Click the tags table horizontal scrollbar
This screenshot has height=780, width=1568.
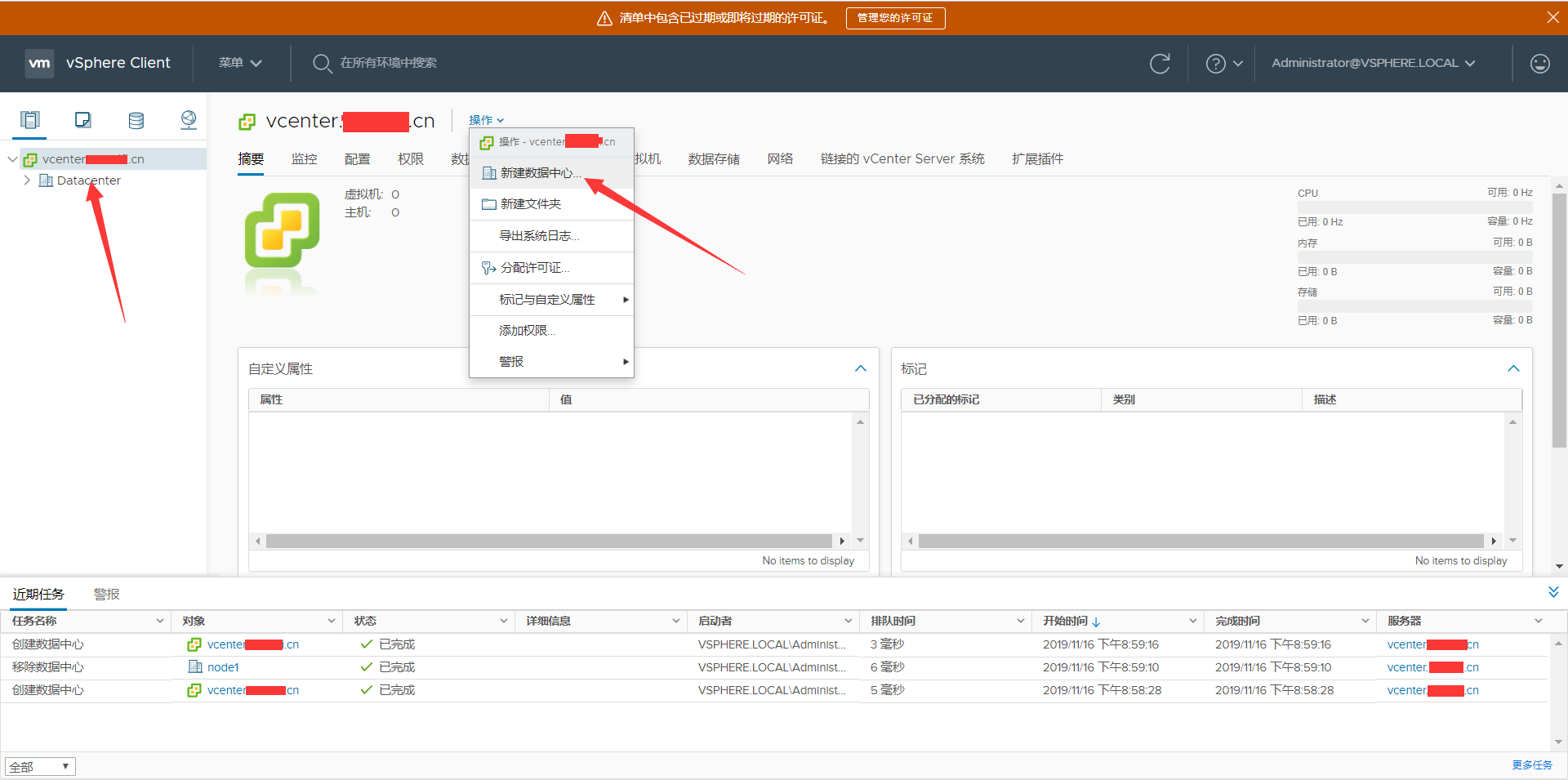point(1200,541)
